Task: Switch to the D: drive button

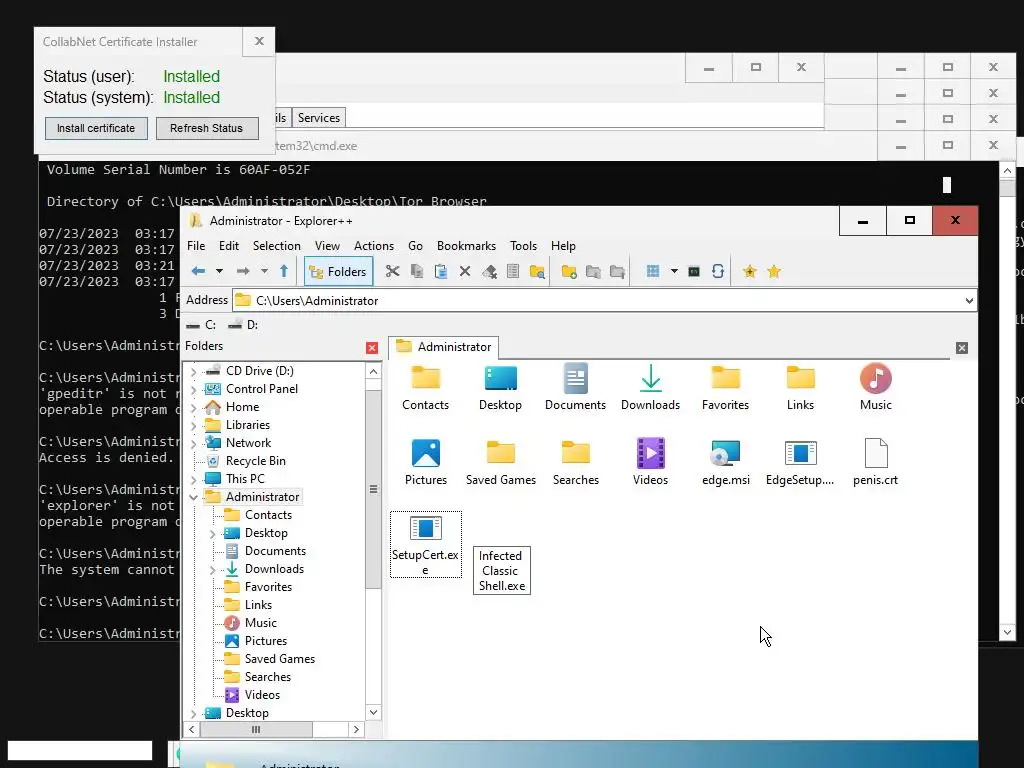Action: (x=243, y=325)
